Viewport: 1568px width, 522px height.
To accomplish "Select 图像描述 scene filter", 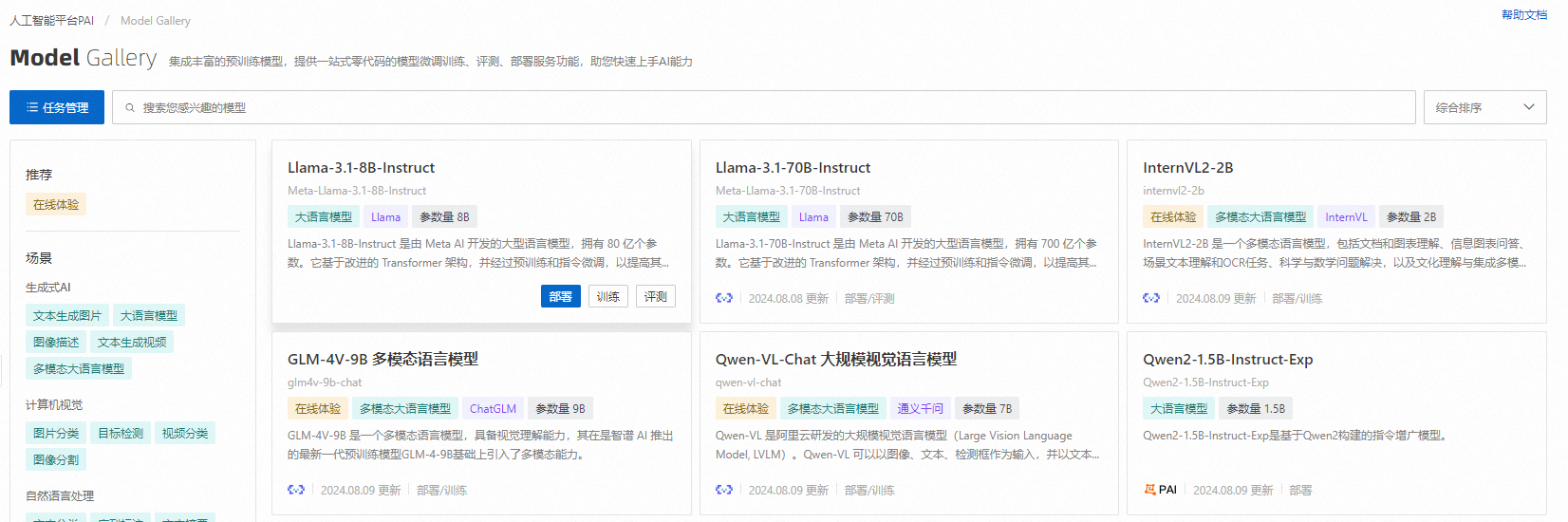I will point(56,343).
